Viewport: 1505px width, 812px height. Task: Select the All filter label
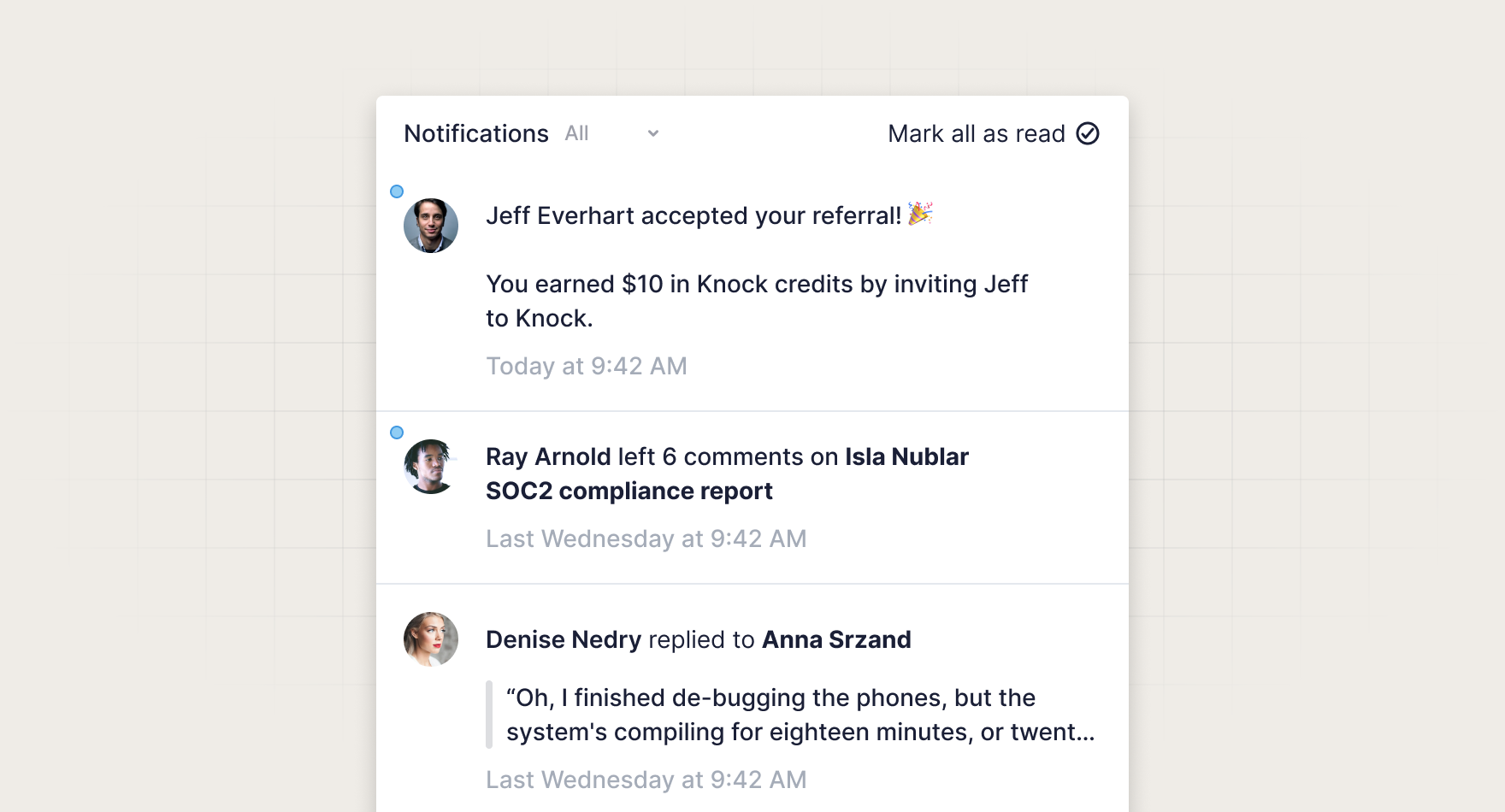tap(576, 133)
